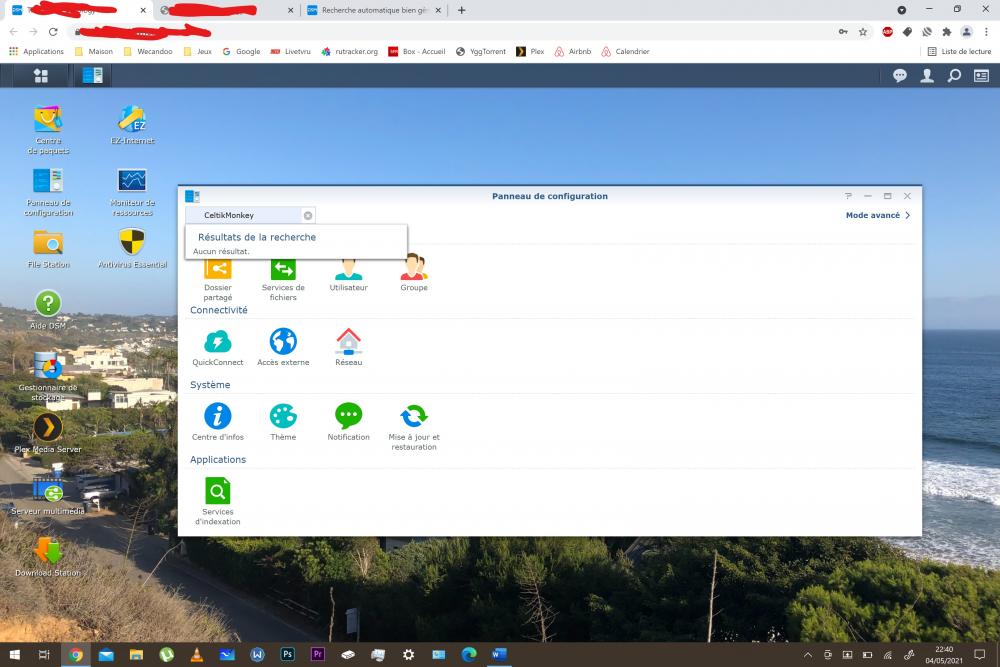This screenshot has width=1000, height=667.
Task: Open Services de fichiers settings
Action: tap(283, 279)
